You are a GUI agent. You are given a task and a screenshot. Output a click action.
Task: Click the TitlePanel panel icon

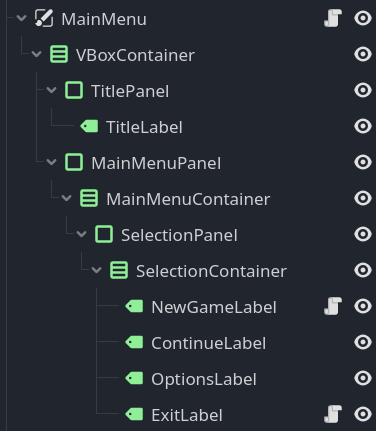pyautogui.click(x=74, y=90)
